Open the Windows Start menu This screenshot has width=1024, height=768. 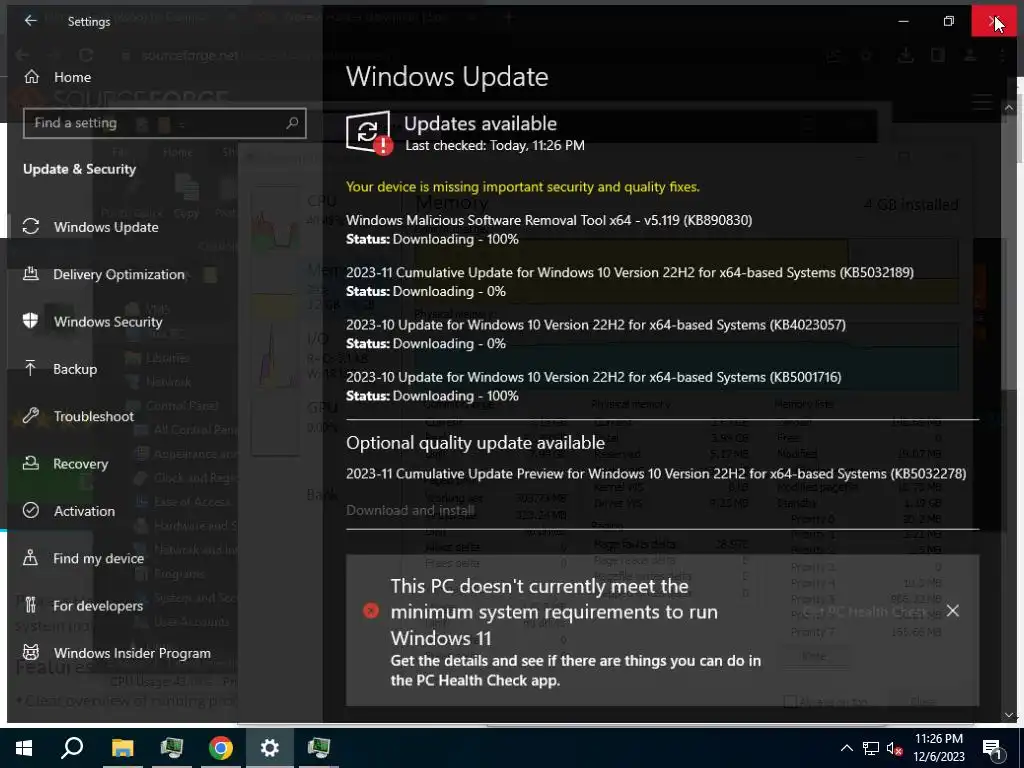(x=24, y=748)
